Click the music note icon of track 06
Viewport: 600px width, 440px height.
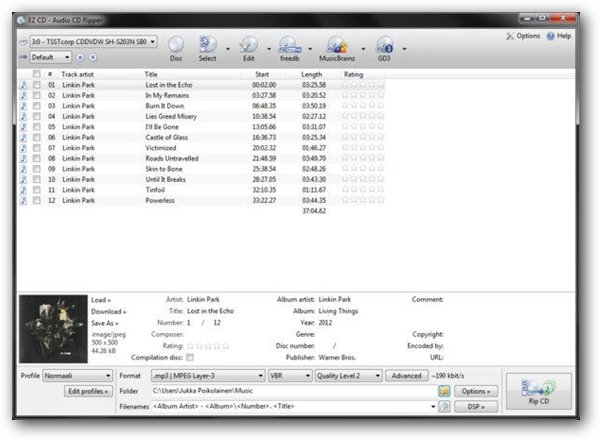(23, 137)
